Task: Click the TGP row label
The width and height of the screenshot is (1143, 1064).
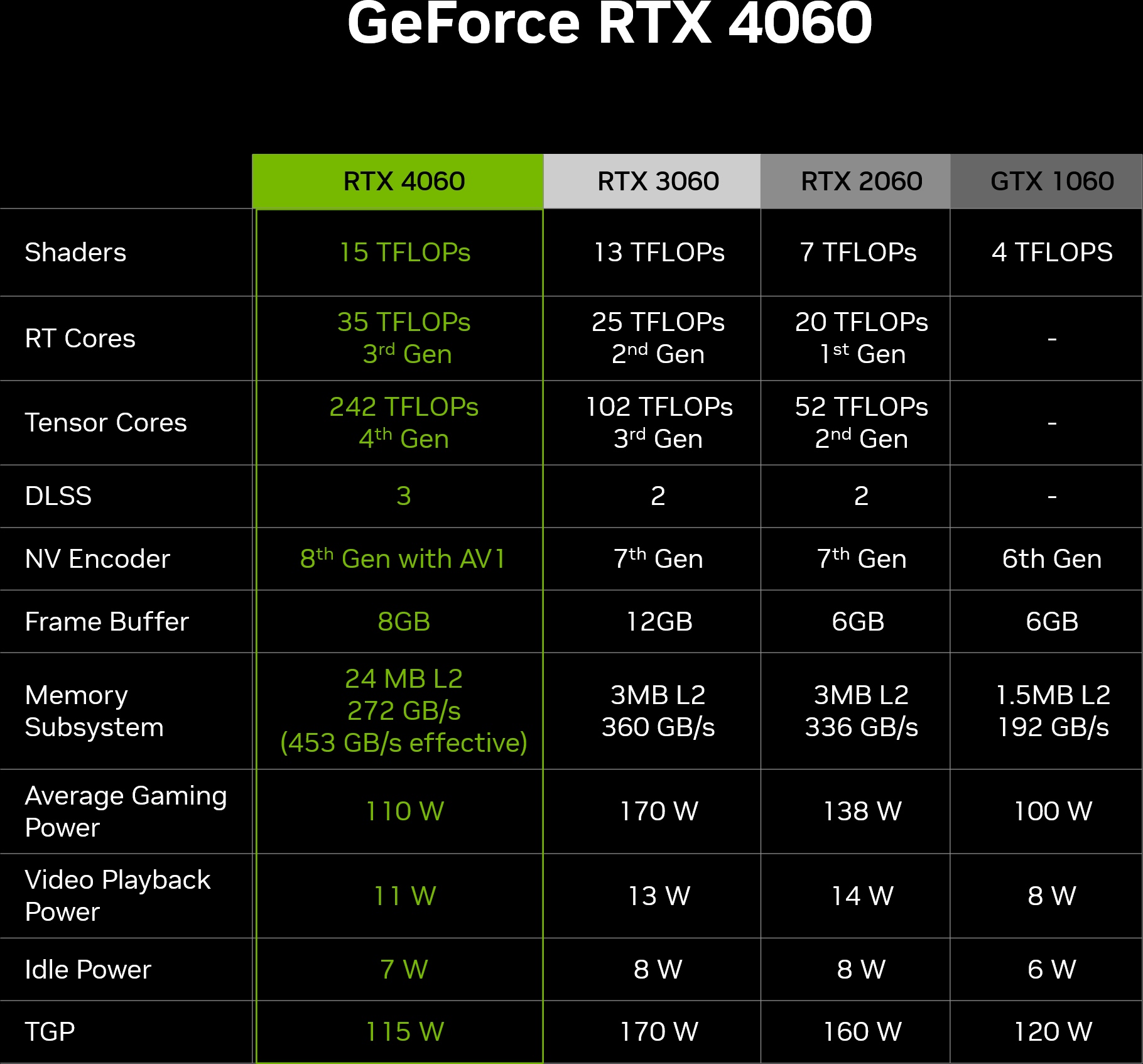Action: 50,1031
